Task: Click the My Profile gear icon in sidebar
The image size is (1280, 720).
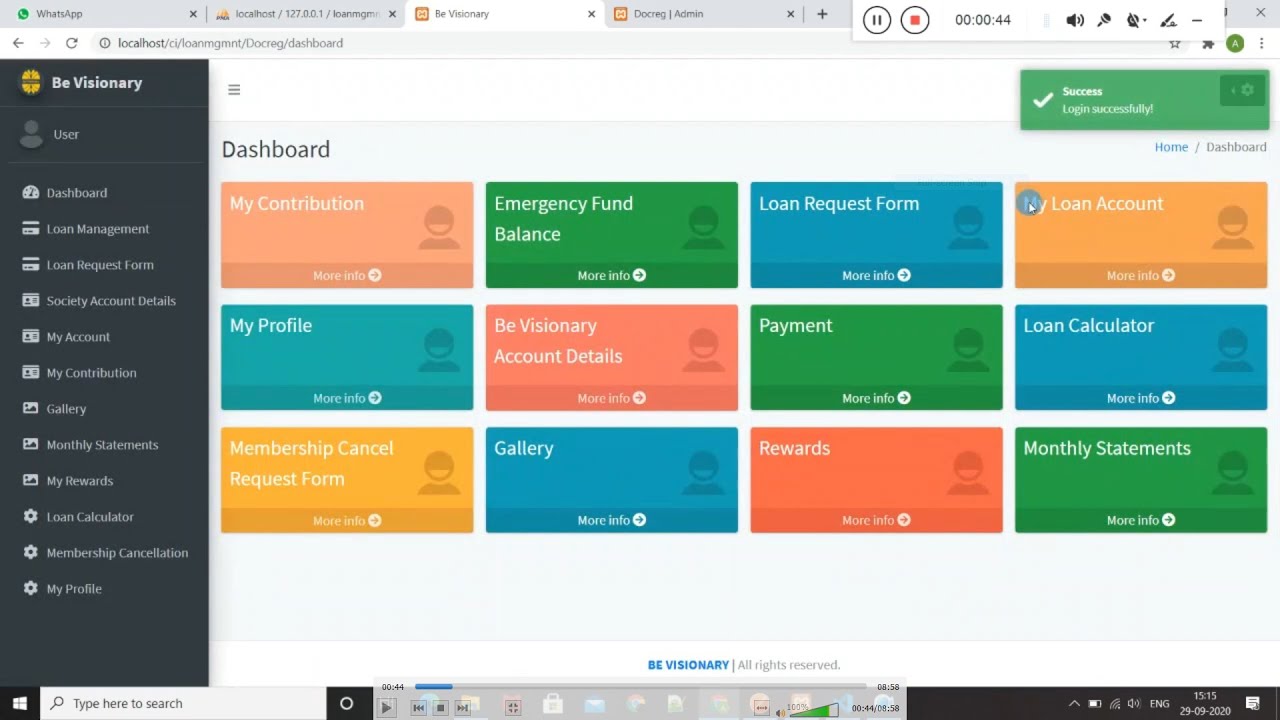Action: (30, 589)
